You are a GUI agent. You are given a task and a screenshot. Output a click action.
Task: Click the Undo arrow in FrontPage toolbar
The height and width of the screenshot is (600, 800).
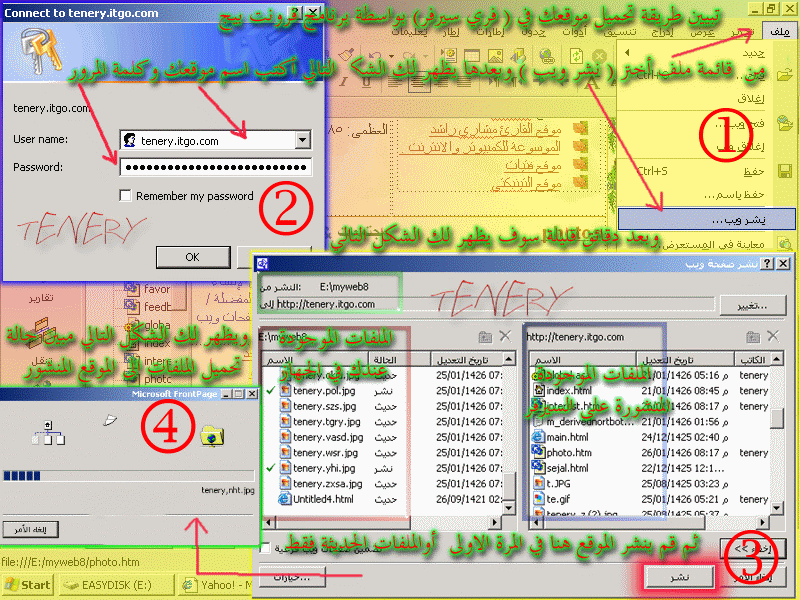click(x=375, y=55)
